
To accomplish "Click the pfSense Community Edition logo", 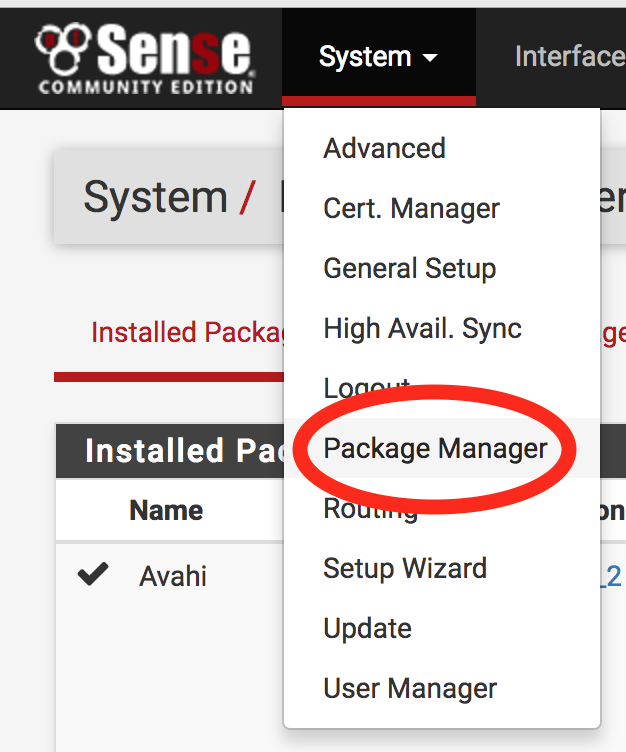I will coord(145,58).
